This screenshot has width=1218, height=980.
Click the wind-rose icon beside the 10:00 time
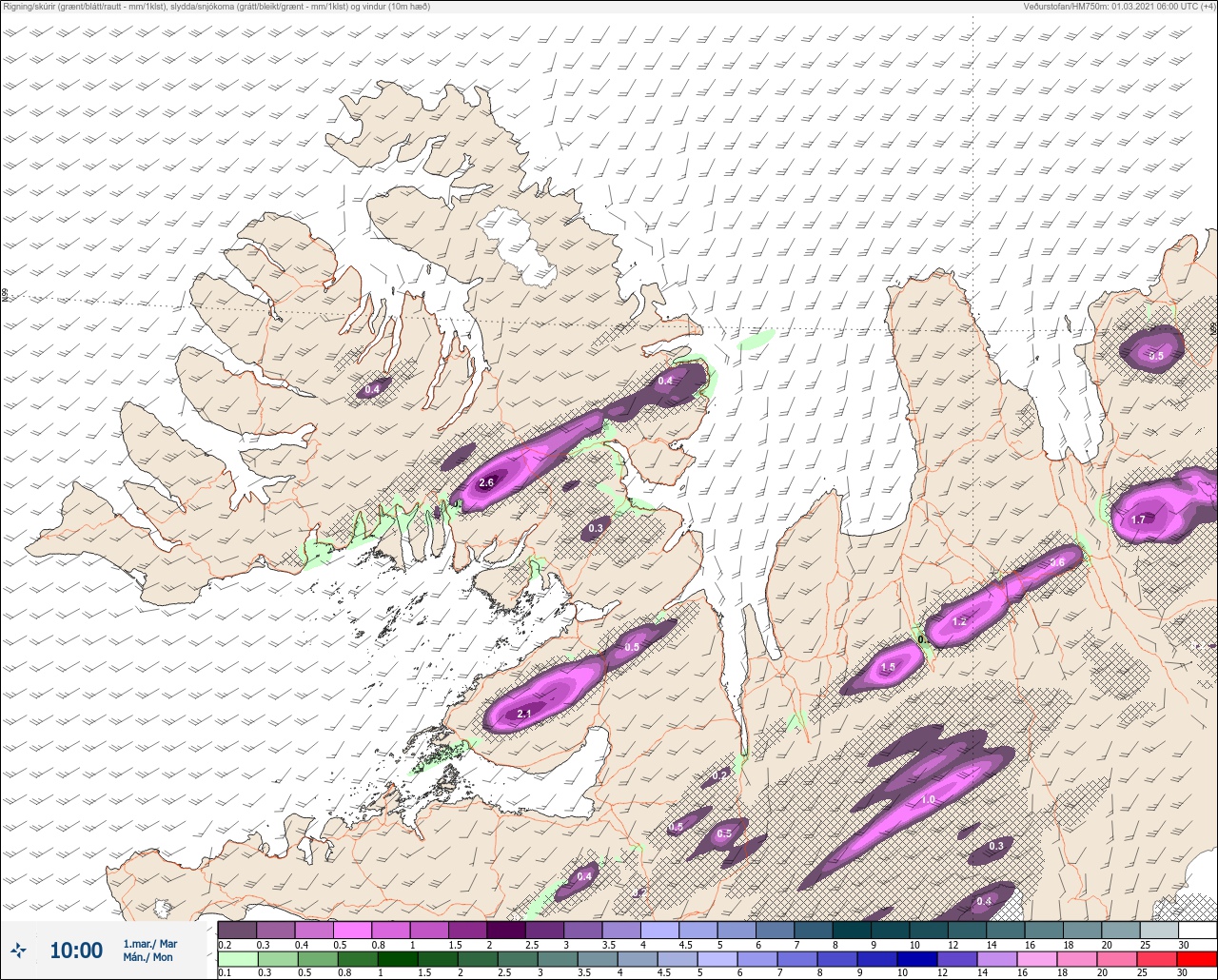[19, 950]
